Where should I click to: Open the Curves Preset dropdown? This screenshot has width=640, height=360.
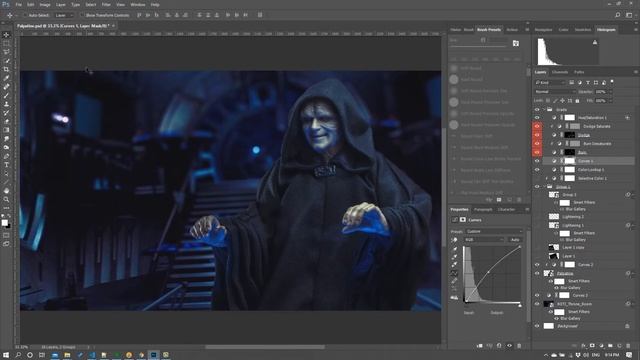pyautogui.click(x=494, y=231)
